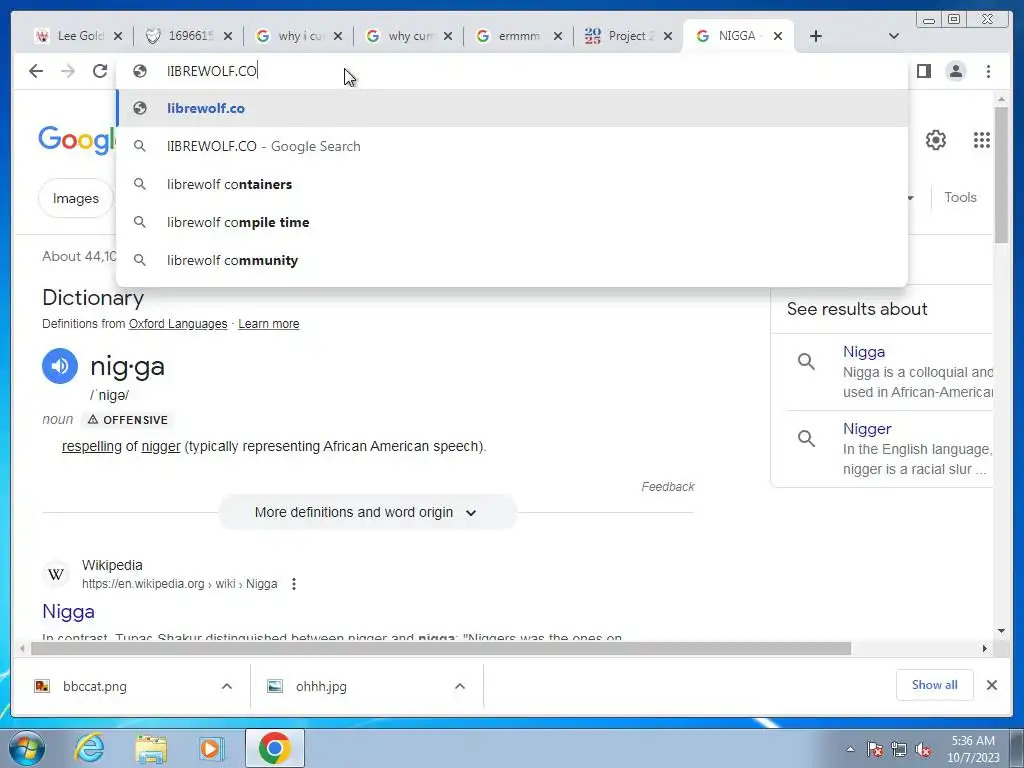The image size is (1024, 768).
Task: Click the Google logo
Action: click(x=77, y=140)
